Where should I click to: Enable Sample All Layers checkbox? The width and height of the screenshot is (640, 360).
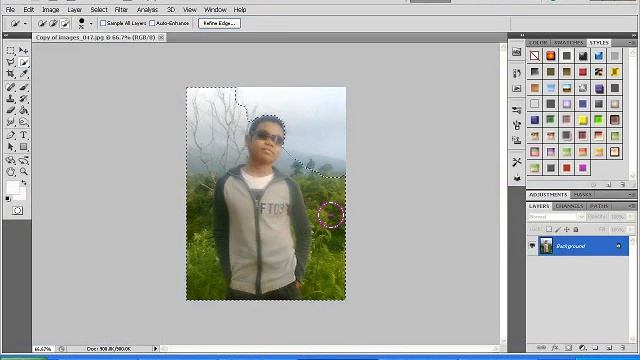103,23
